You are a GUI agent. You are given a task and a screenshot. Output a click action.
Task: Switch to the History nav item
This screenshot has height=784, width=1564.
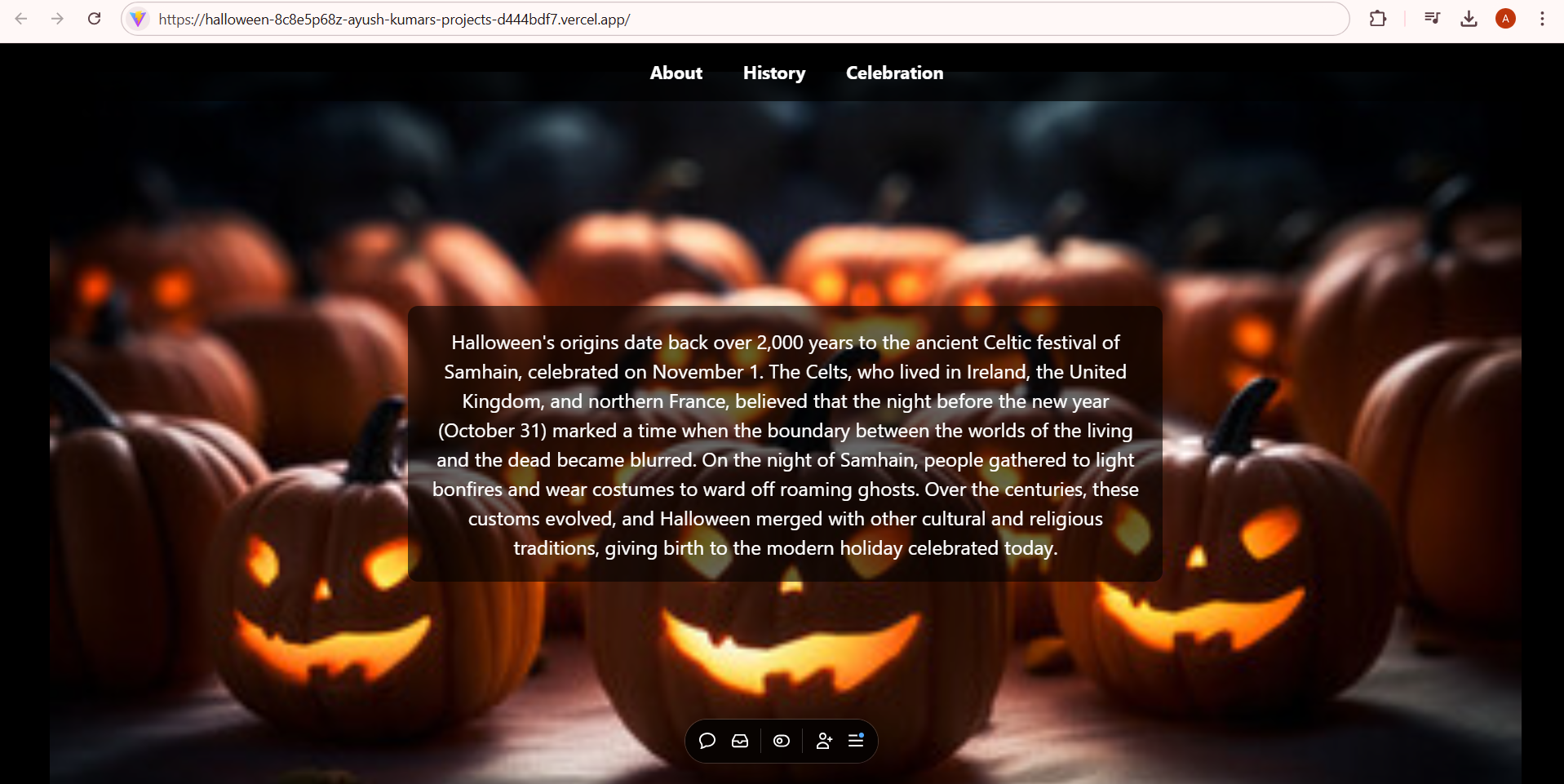point(773,73)
